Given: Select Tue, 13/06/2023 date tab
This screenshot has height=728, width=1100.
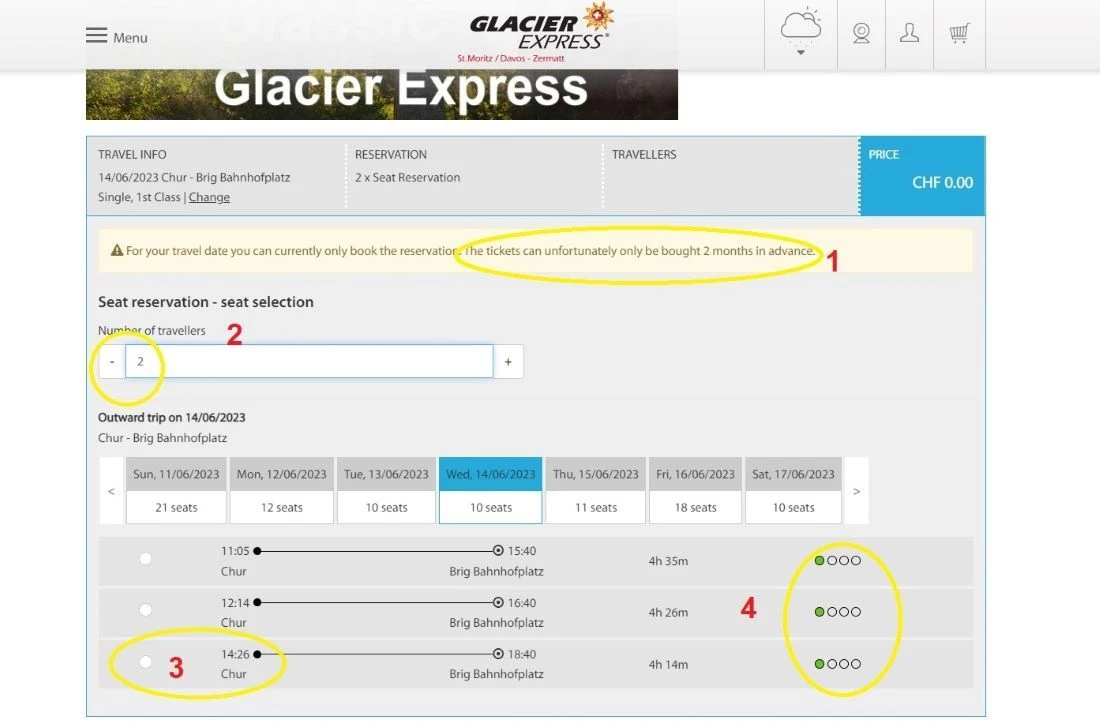Looking at the screenshot, I should [x=386, y=490].
